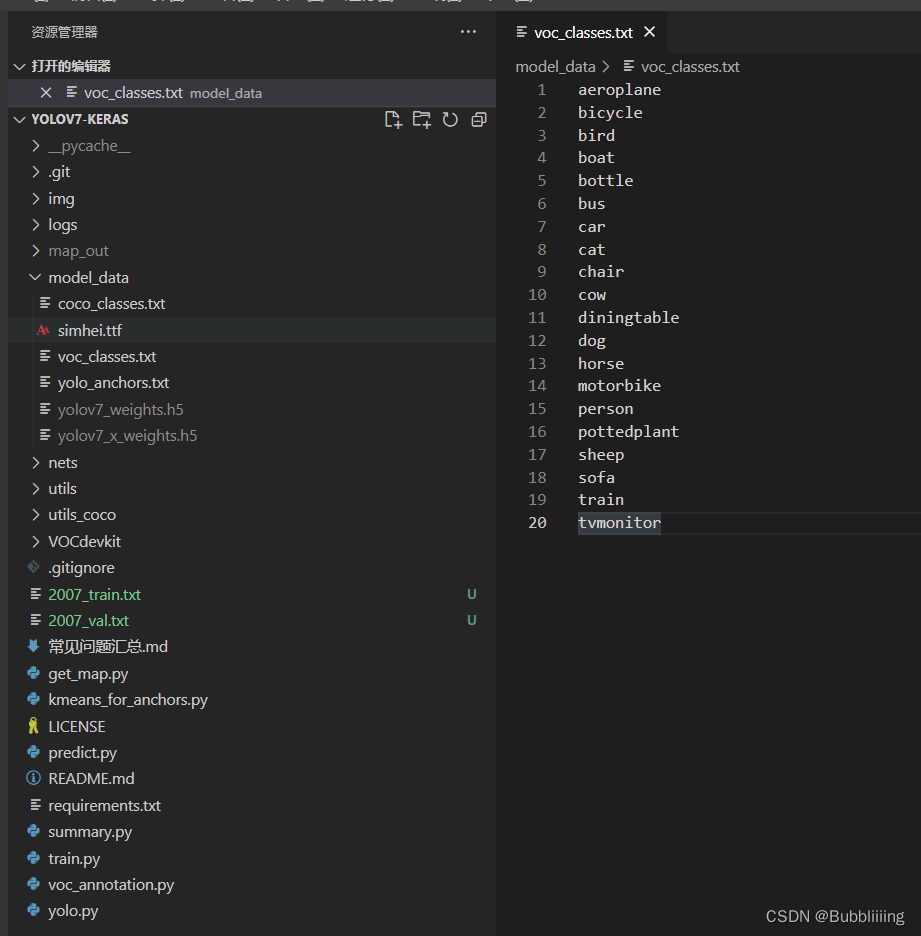Expand the logs folder
The image size is (921, 936).
tap(36, 224)
